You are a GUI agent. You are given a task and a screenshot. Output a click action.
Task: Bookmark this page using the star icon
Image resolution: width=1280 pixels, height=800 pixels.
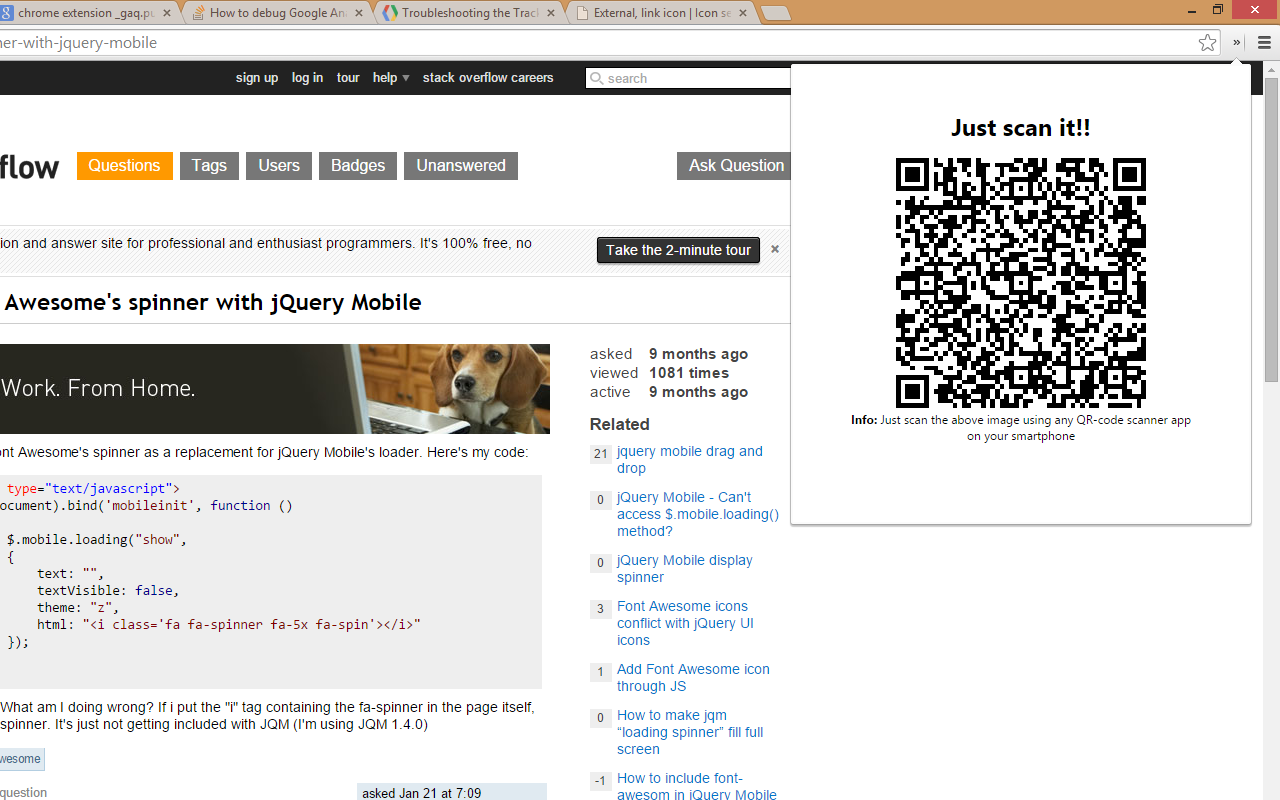pos(1207,43)
